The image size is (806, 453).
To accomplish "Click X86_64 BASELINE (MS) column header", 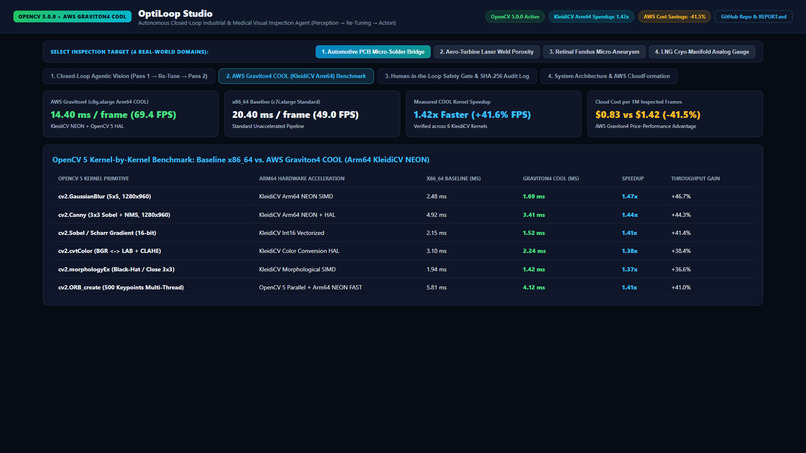I will point(453,178).
